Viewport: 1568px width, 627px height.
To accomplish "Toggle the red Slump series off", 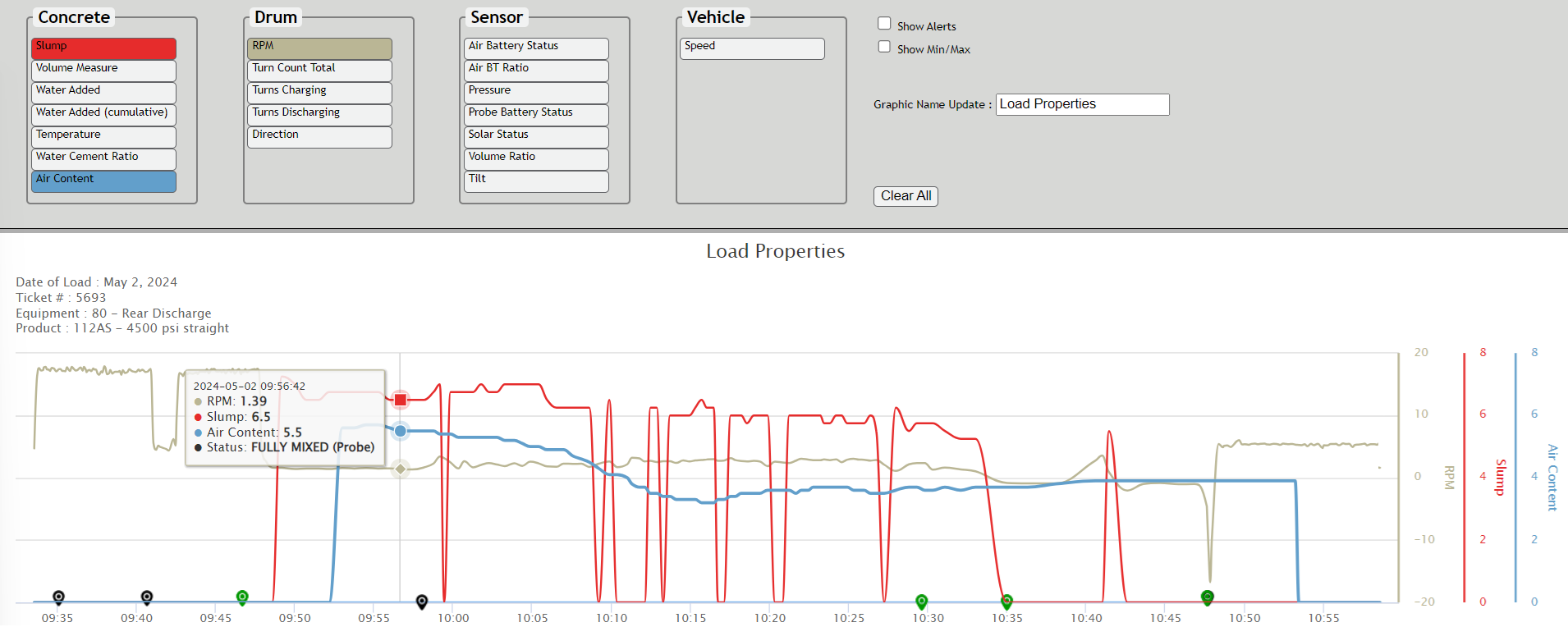I will coord(103,48).
